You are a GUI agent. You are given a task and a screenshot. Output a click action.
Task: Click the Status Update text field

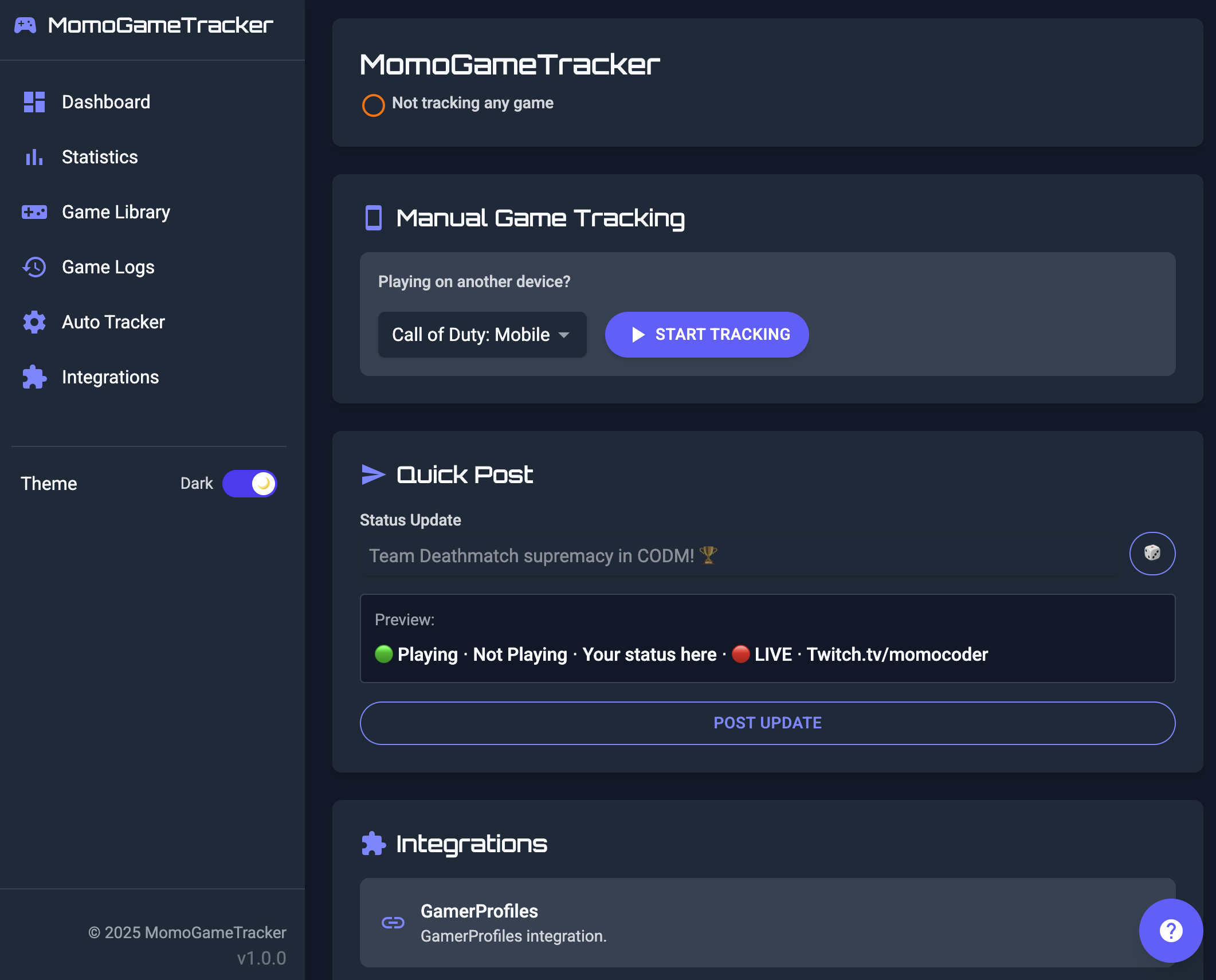[x=739, y=556]
